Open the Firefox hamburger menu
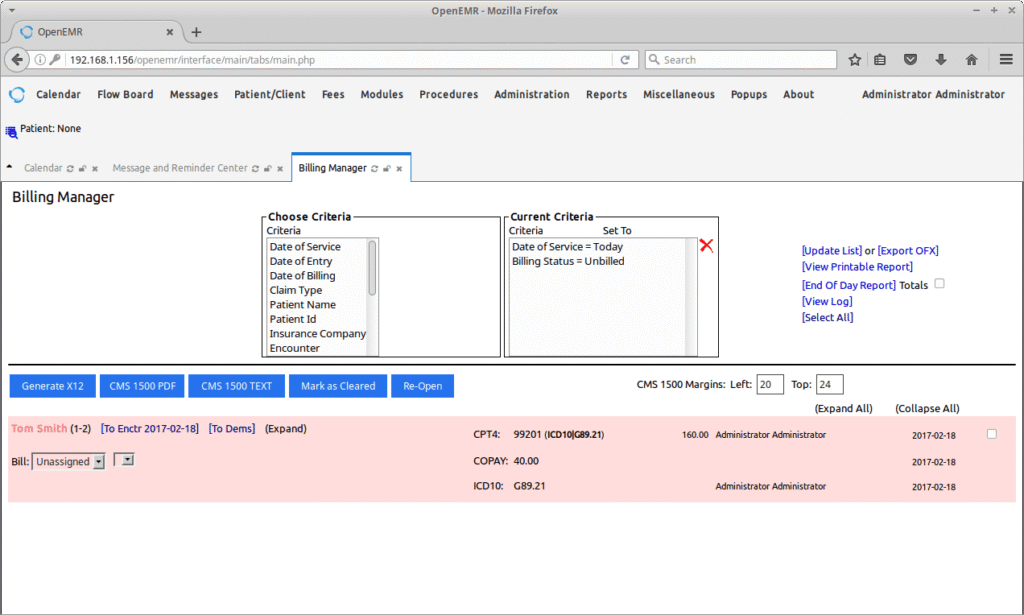1024x615 pixels. point(1006,59)
